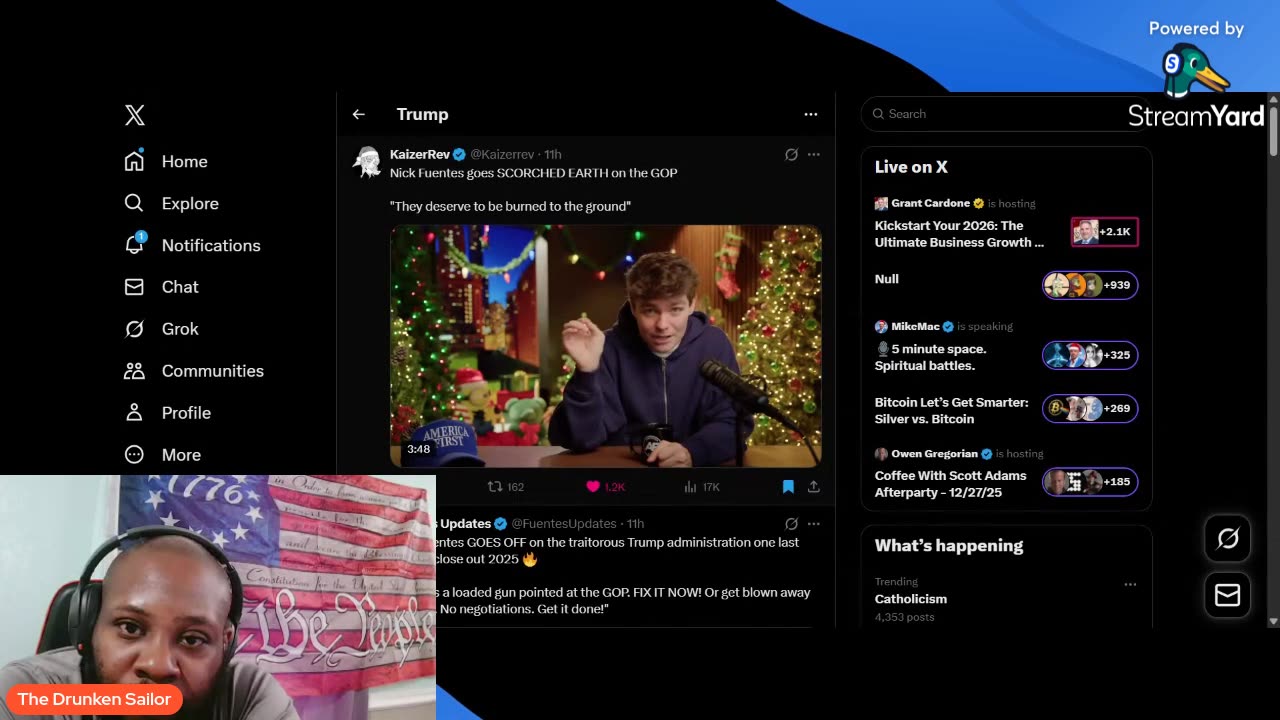Click the +939 listeners badge

click(x=1090, y=285)
